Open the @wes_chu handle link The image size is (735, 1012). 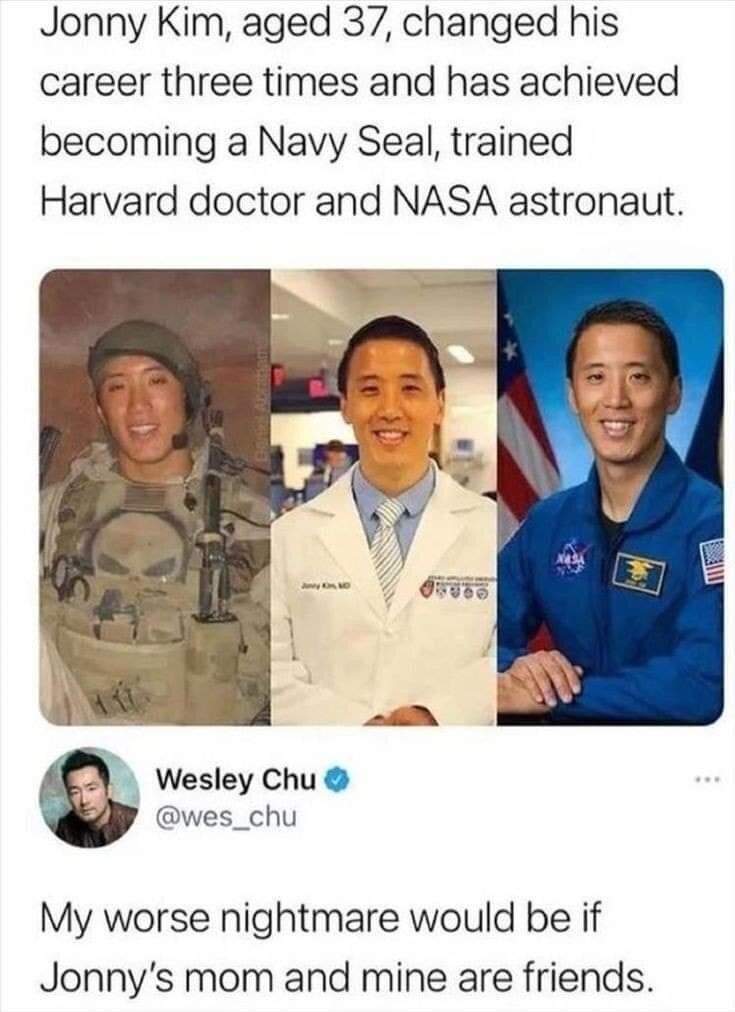(x=227, y=817)
